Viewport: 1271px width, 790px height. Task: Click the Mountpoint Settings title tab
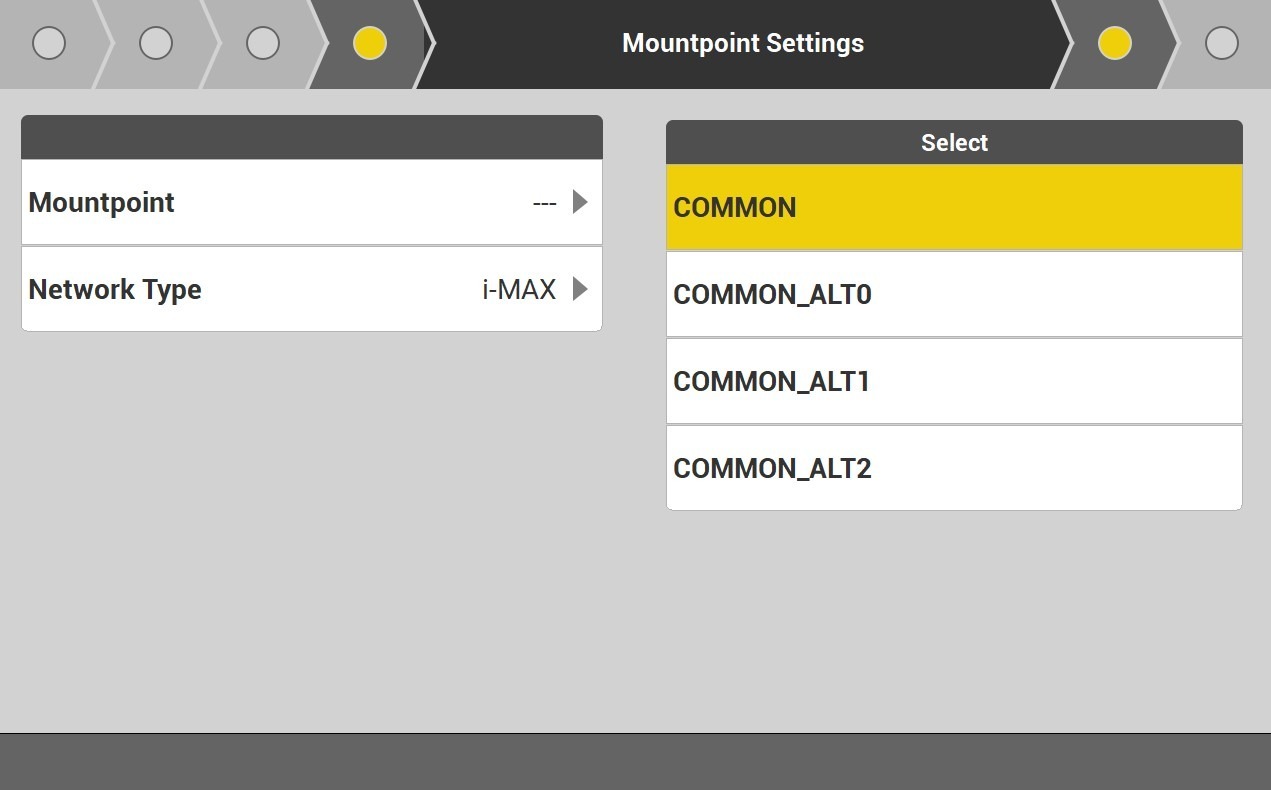click(742, 43)
